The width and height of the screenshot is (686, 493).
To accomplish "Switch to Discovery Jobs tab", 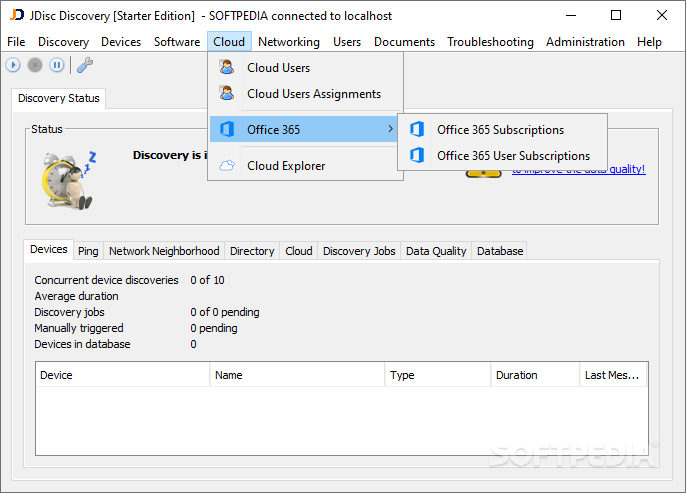I will (x=359, y=251).
